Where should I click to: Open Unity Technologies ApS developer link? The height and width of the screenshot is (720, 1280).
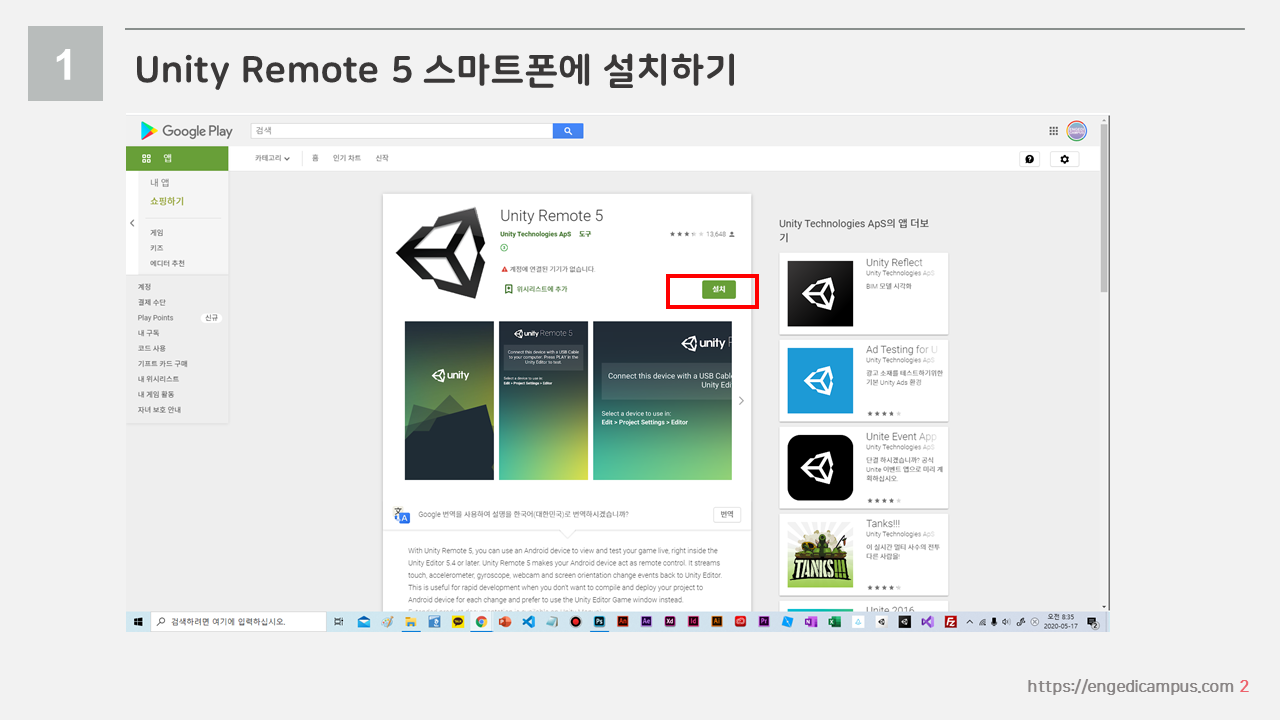(535, 234)
